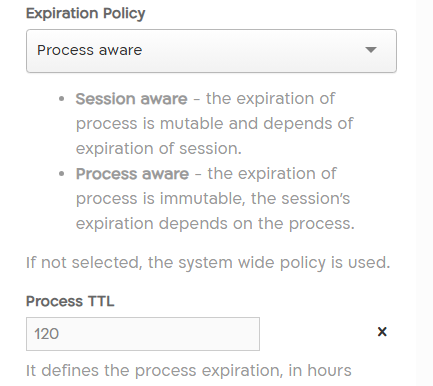Click the 'process is mutable and depends of' line

(214, 124)
